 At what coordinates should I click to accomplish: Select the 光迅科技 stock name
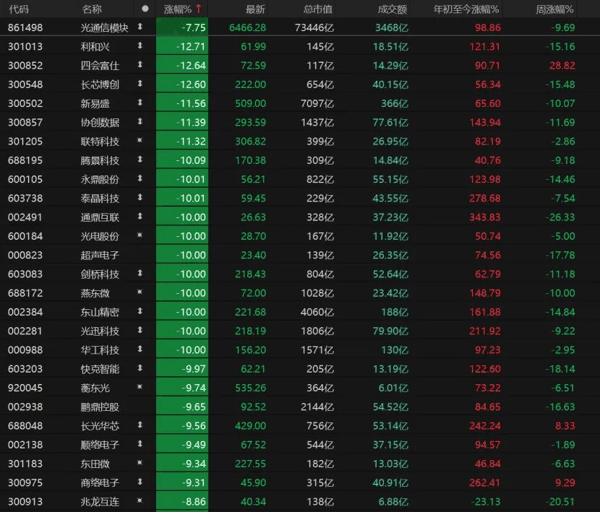coord(100,331)
